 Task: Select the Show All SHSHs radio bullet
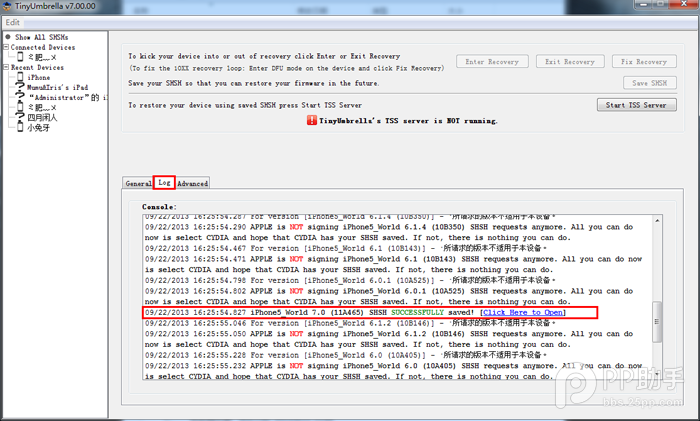[x=8, y=37]
